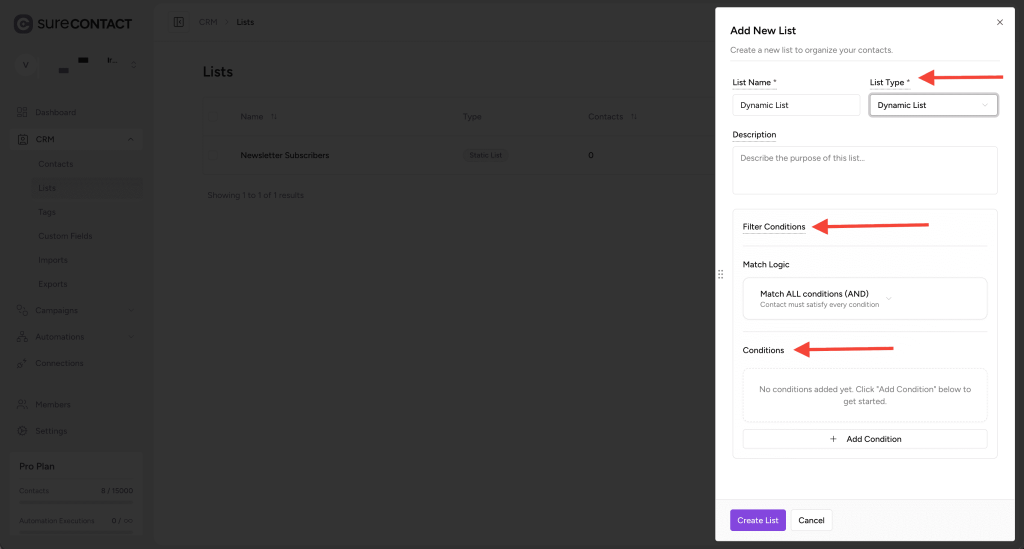Close the Add New List panel
The width and height of the screenshot is (1024, 549).
point(1000,22)
